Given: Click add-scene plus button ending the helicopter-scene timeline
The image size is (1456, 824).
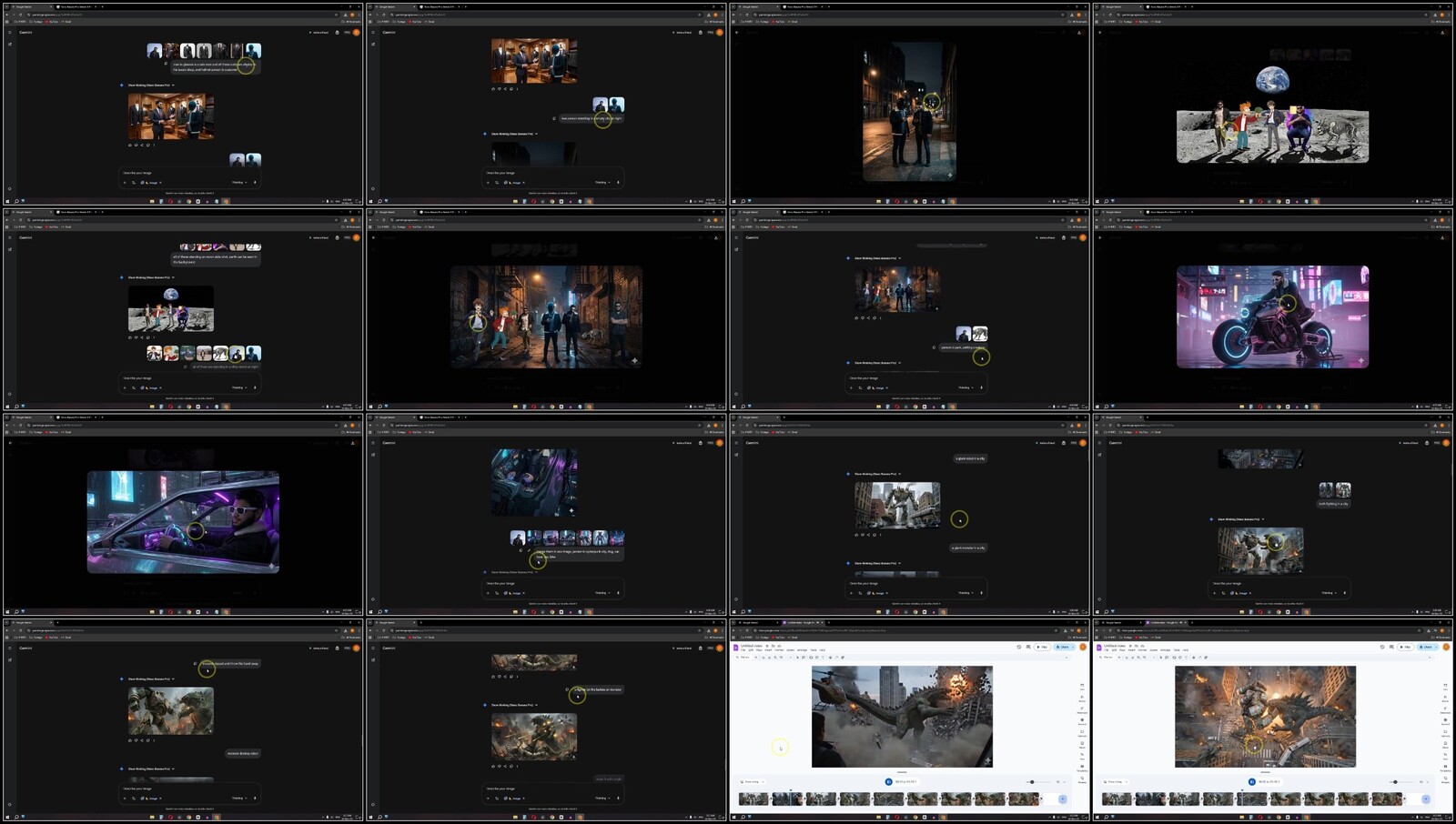Looking at the screenshot, I should (x=1062, y=799).
